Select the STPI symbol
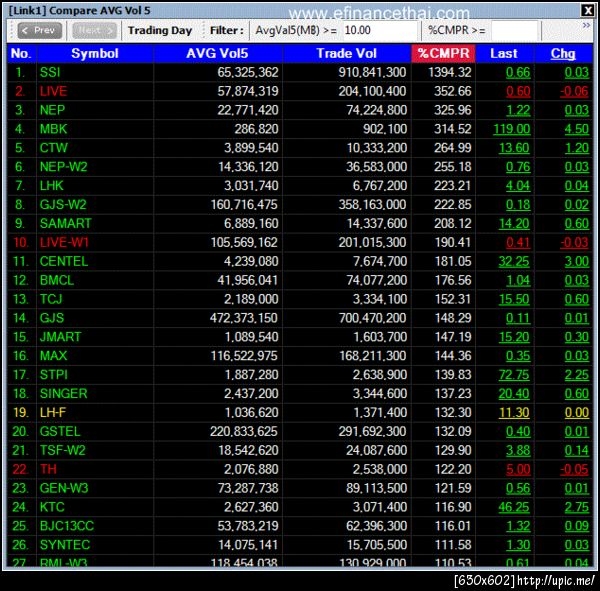The width and height of the screenshot is (600, 591). tap(54, 375)
